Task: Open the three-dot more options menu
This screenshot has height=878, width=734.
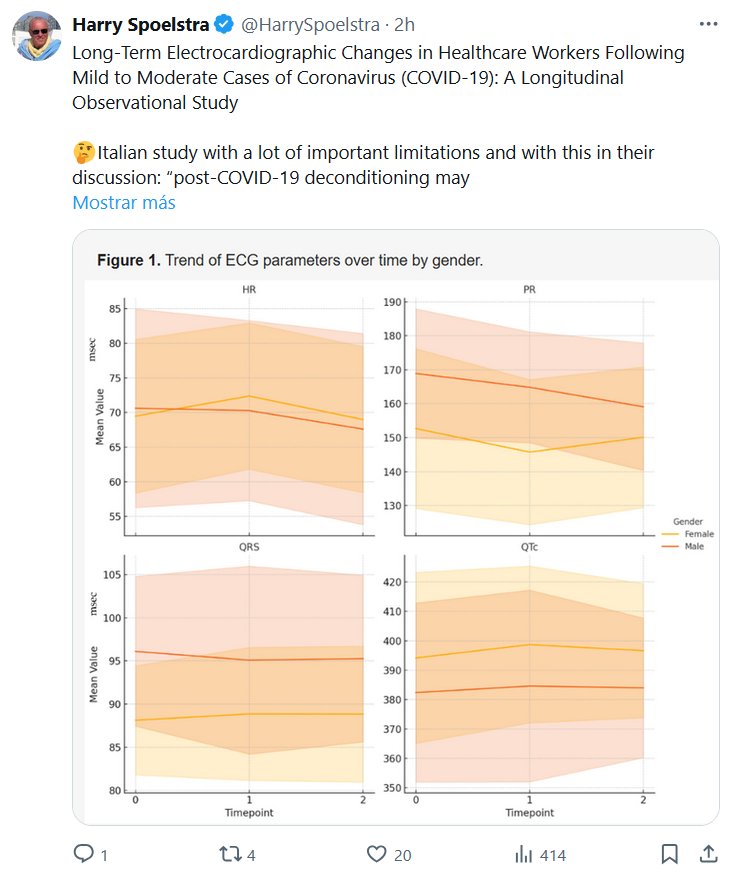Action: (708, 23)
